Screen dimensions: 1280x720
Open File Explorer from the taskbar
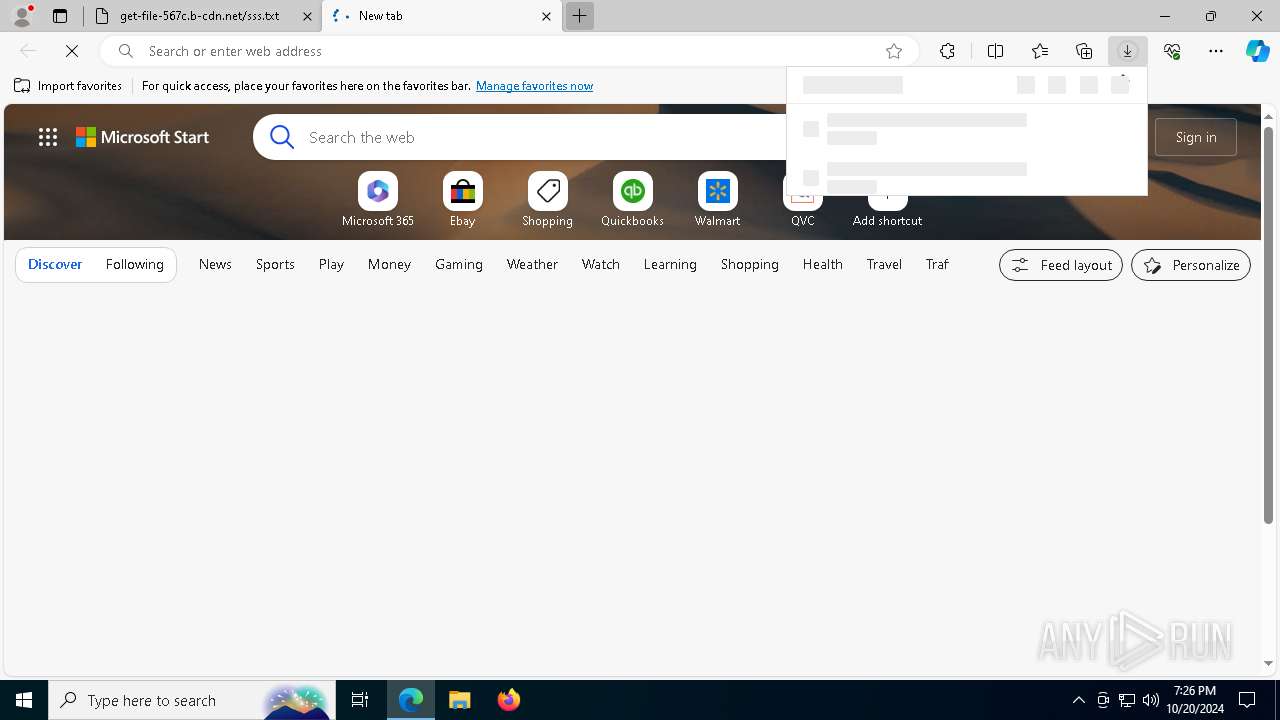tap(459, 700)
